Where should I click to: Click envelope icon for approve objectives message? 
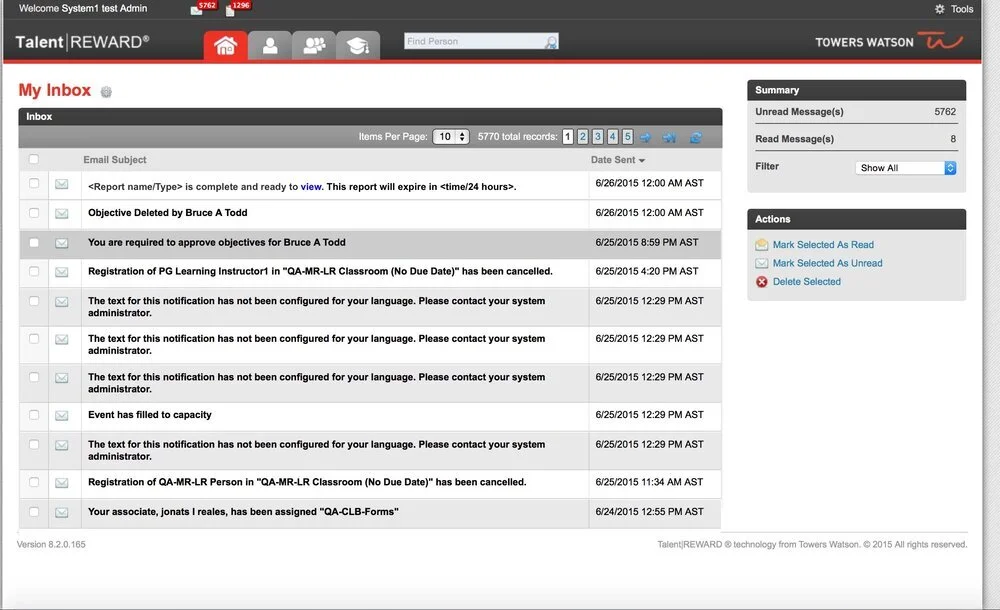[x=61, y=243]
